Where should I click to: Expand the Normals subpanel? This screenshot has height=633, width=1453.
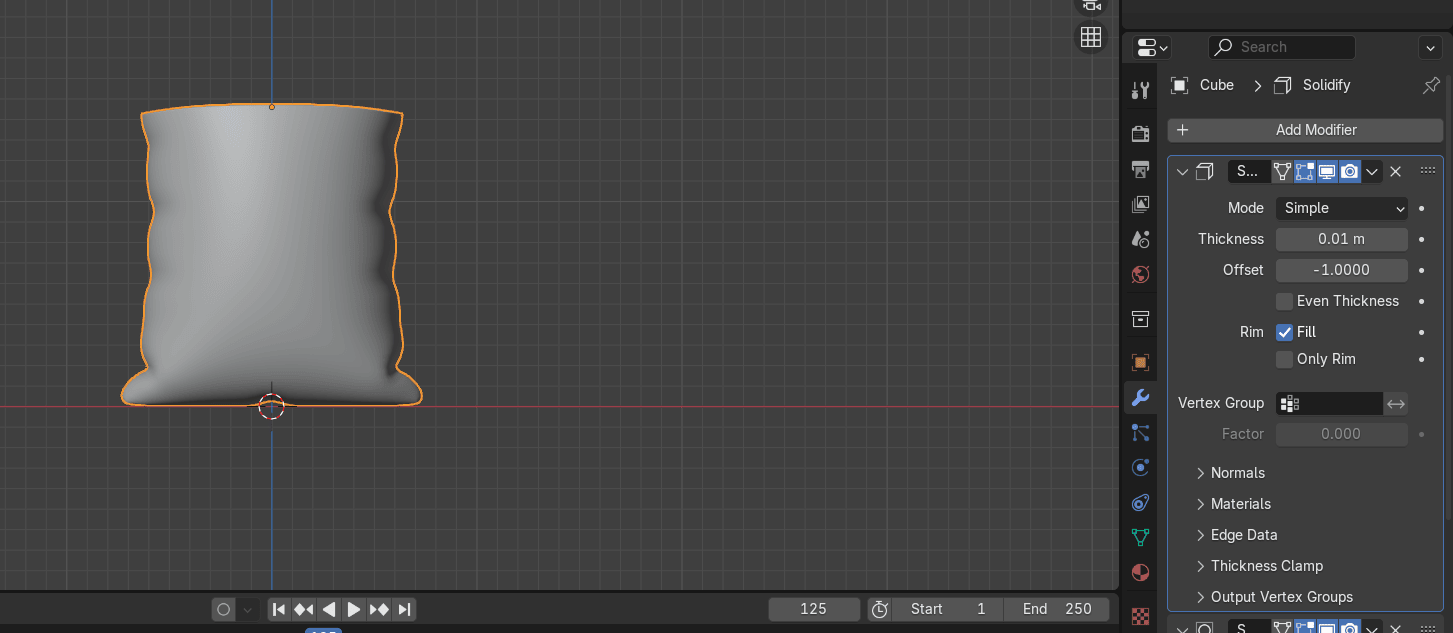click(x=1237, y=473)
